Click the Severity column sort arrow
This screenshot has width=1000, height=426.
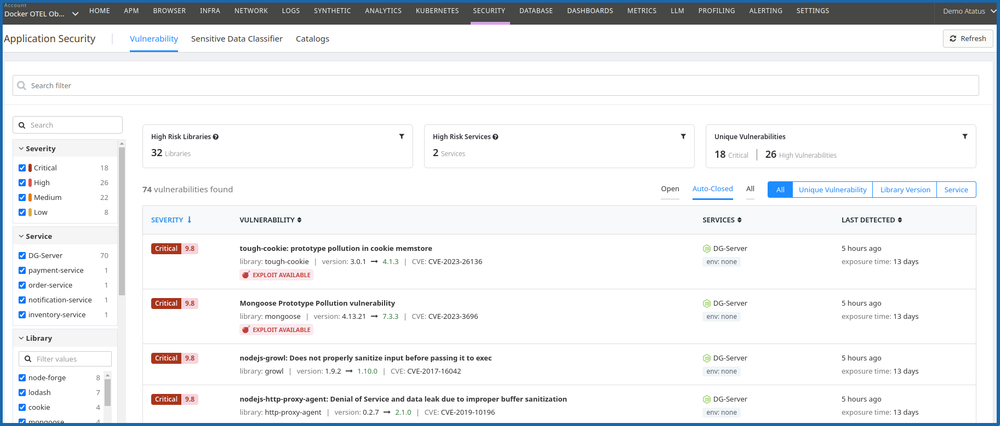(x=190, y=220)
